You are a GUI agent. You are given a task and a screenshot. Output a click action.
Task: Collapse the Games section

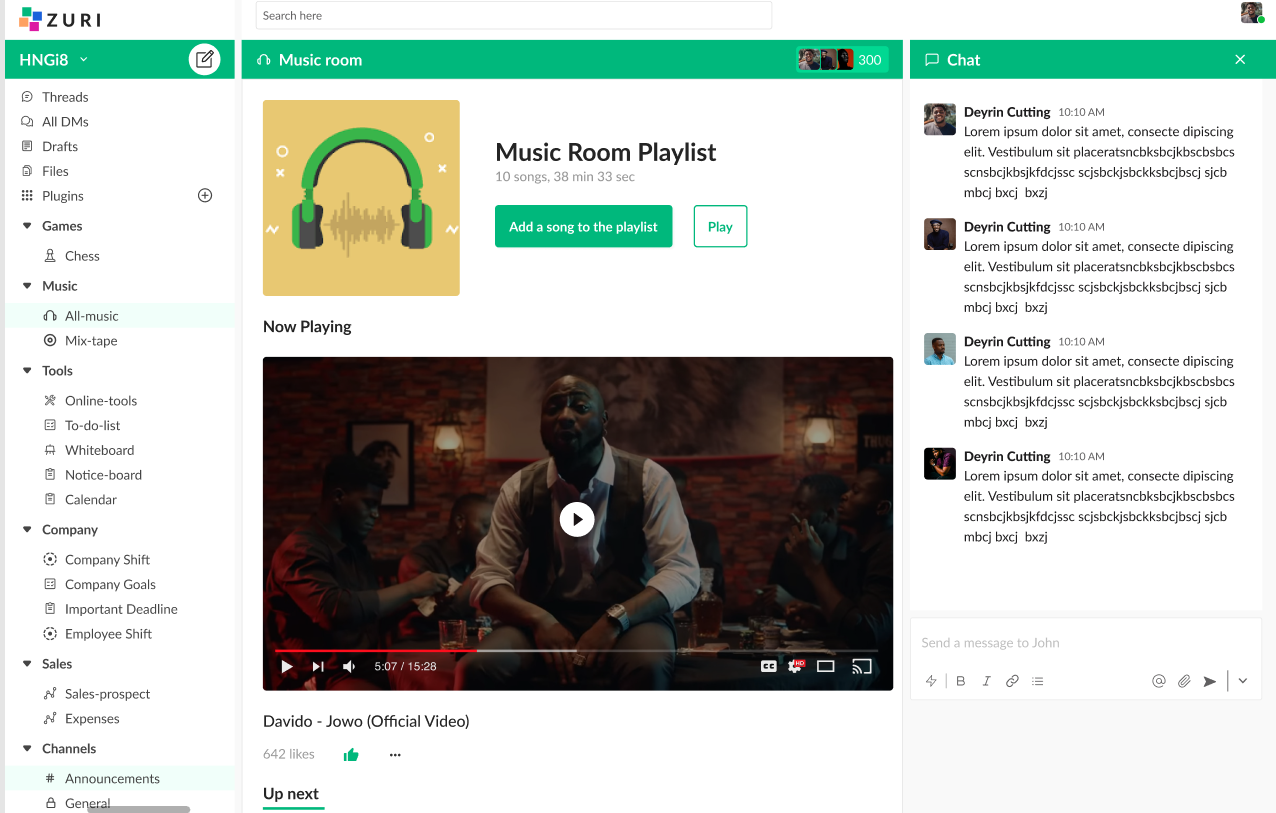tap(27, 226)
